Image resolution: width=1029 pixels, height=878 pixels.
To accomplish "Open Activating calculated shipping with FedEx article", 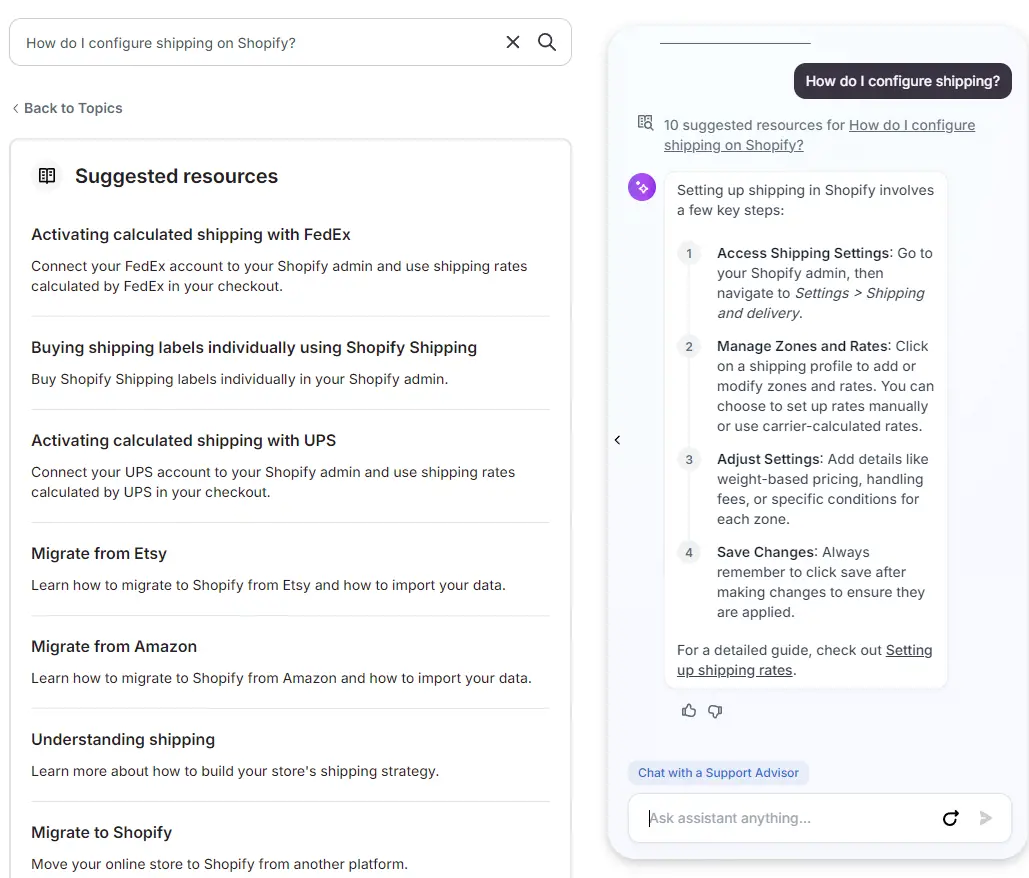I will (190, 234).
